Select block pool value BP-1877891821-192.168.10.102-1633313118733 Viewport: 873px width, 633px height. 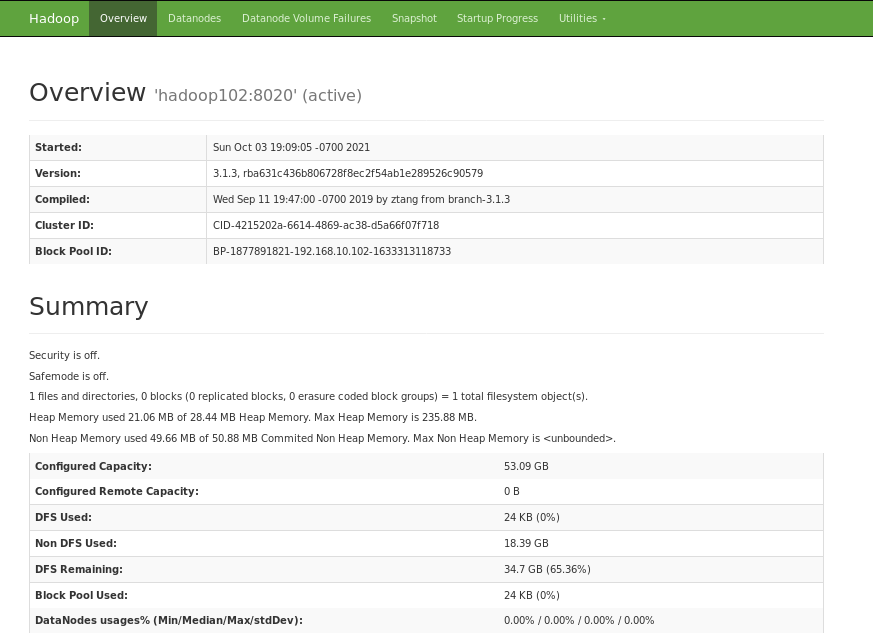332,251
